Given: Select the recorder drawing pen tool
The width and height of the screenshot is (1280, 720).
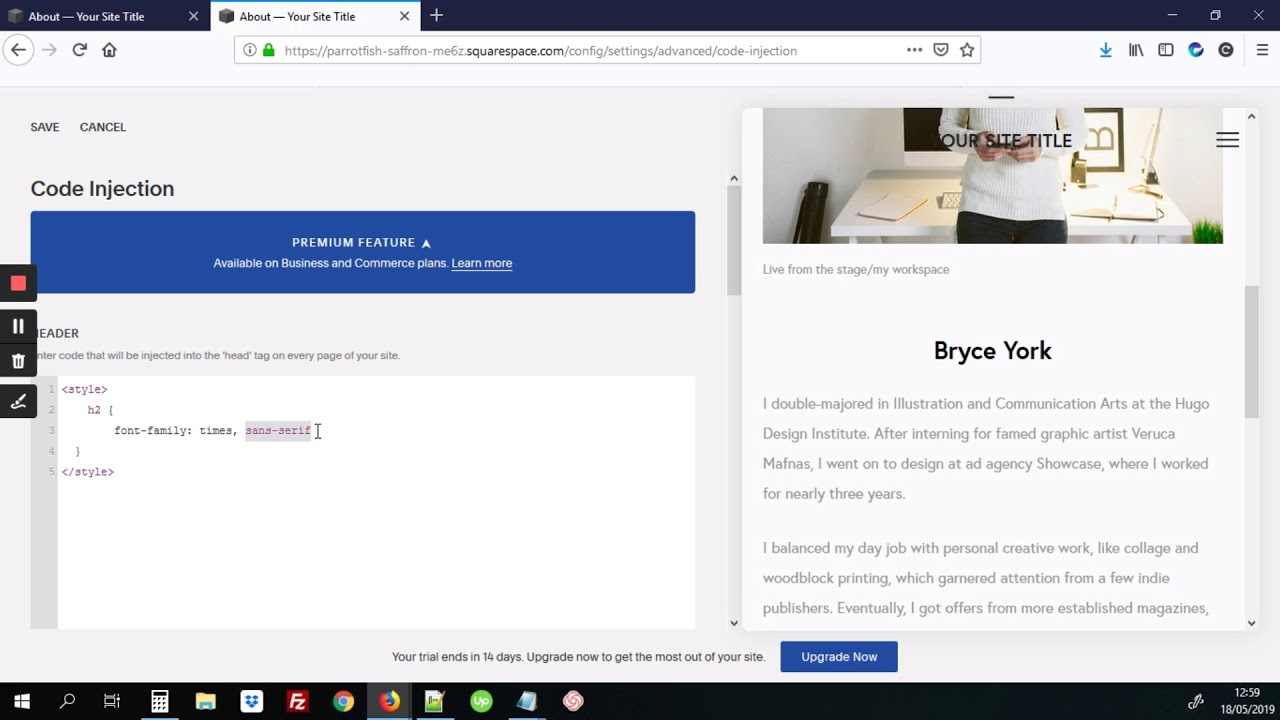Looking at the screenshot, I should pyautogui.click(x=18, y=402).
